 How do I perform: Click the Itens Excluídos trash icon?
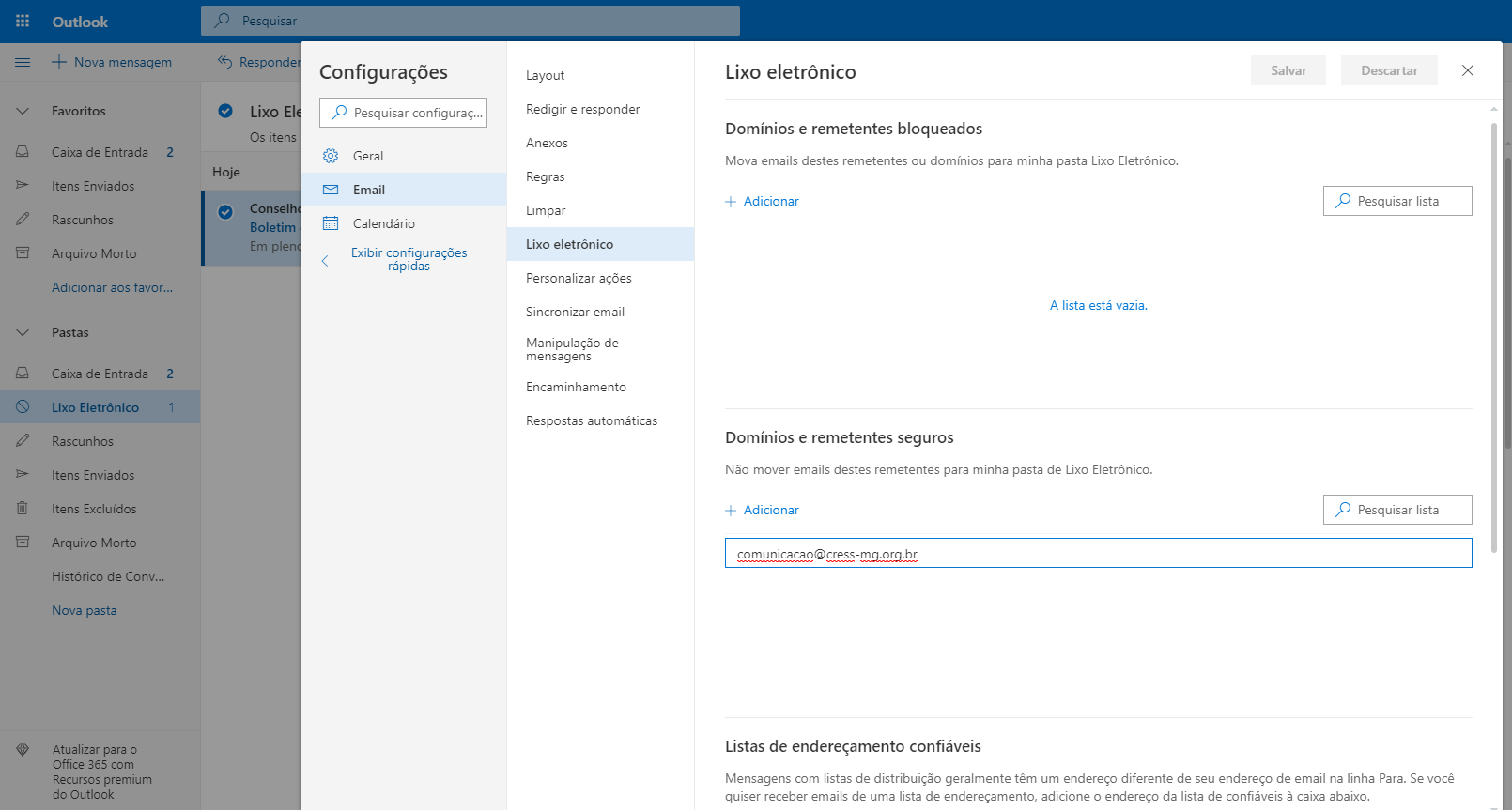tap(23, 509)
